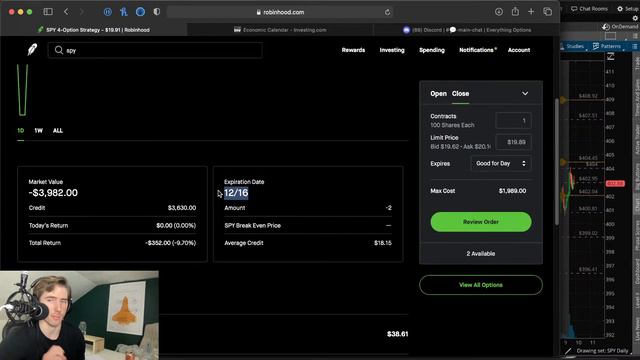This screenshot has width=640, height=360.
Task: Open Safari downloads icon
Action: point(499,12)
